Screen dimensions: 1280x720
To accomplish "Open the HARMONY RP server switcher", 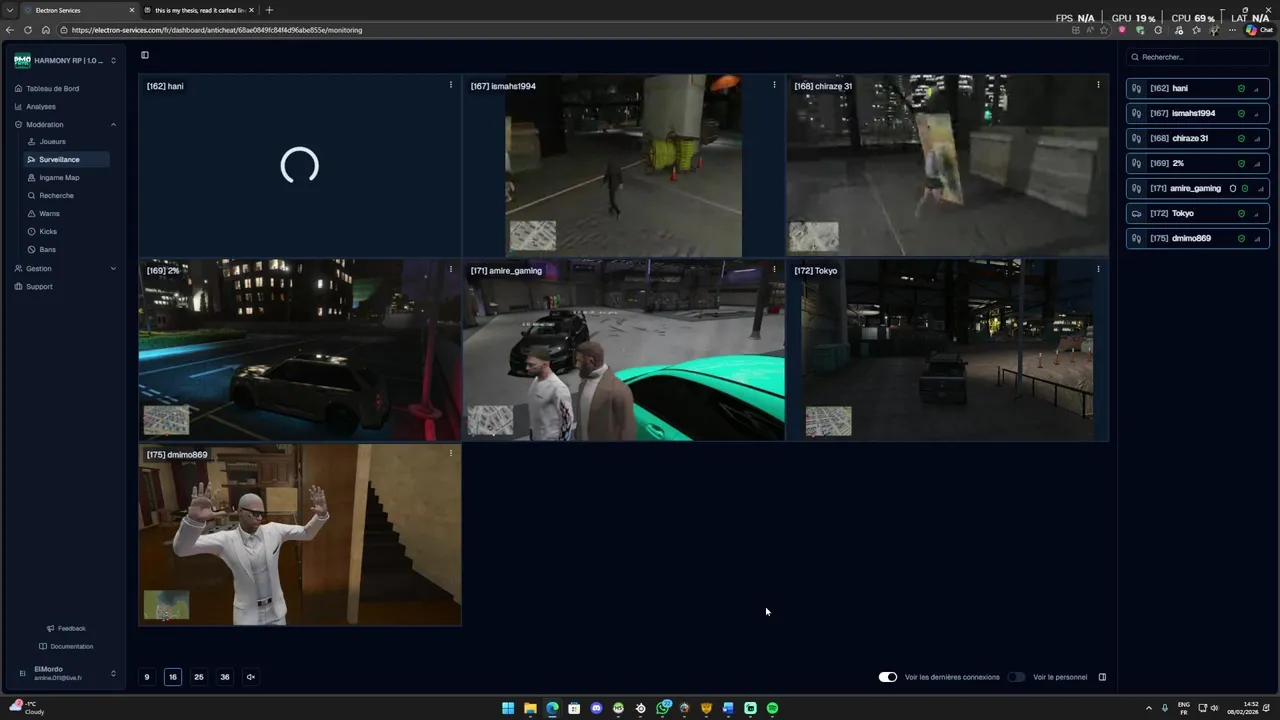I will pos(64,60).
